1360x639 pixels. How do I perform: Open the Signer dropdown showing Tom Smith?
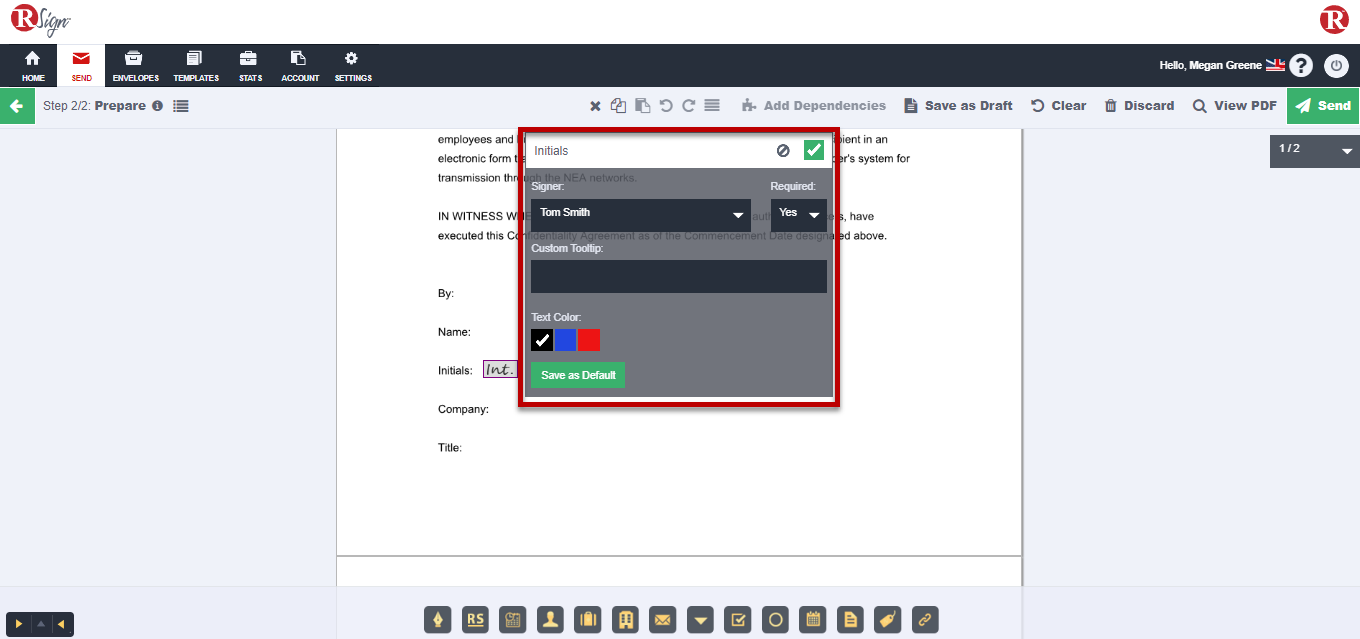pyautogui.click(x=640, y=214)
